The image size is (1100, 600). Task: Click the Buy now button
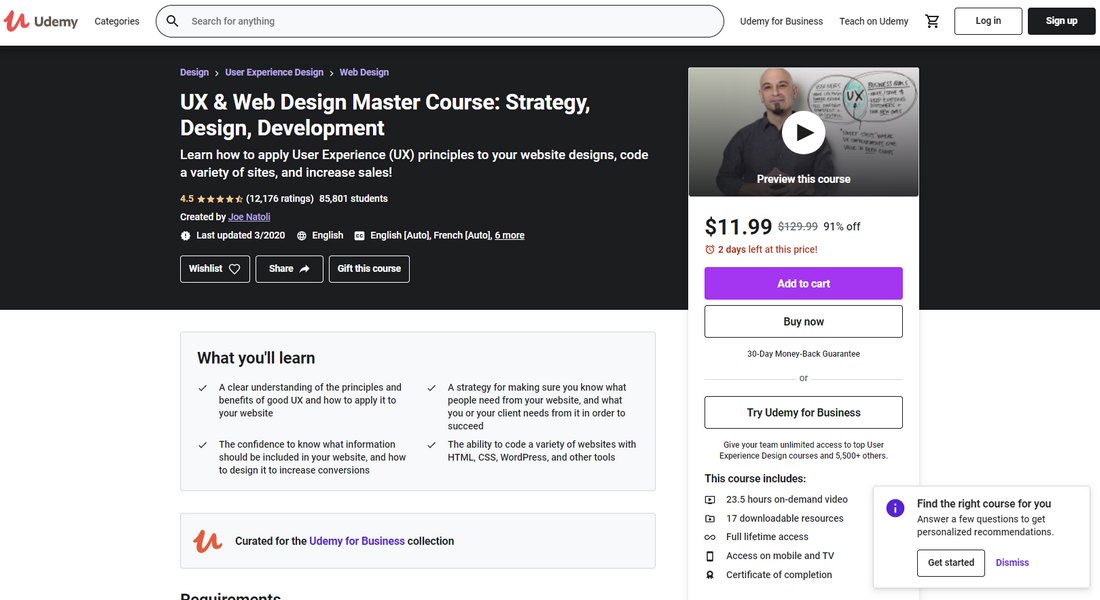pos(803,321)
